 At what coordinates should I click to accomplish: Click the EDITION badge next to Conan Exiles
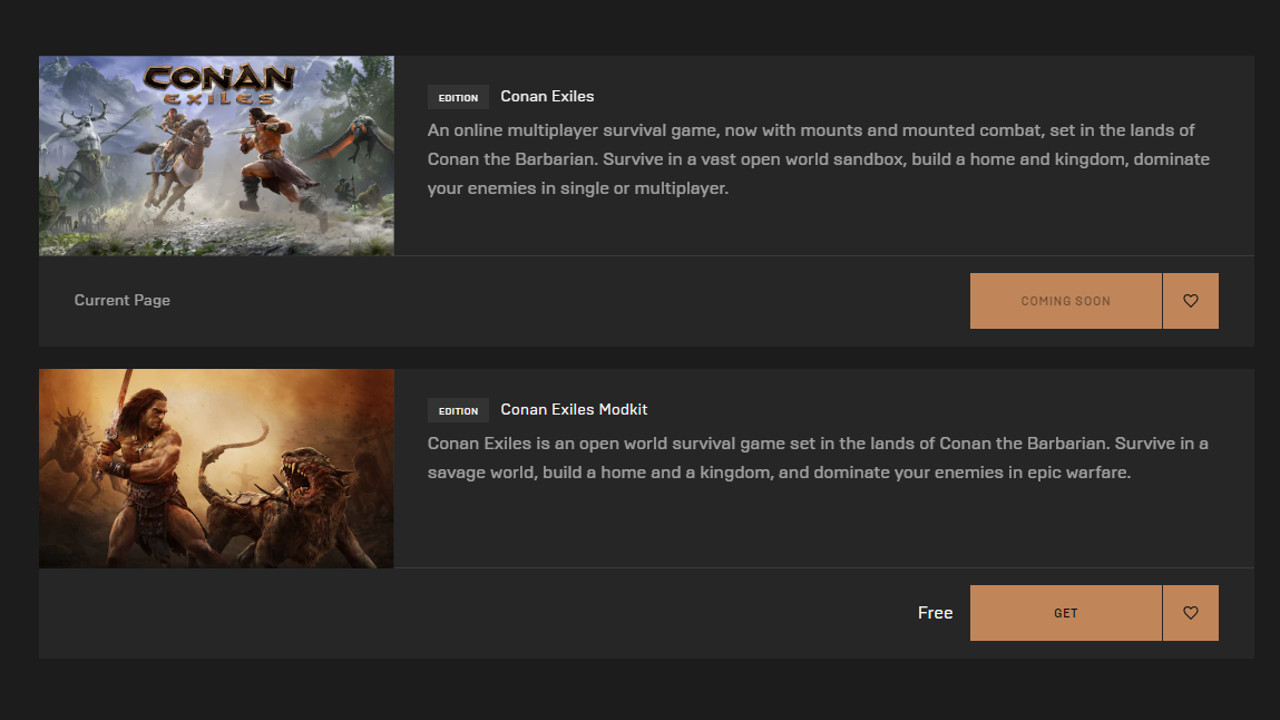[x=458, y=98]
